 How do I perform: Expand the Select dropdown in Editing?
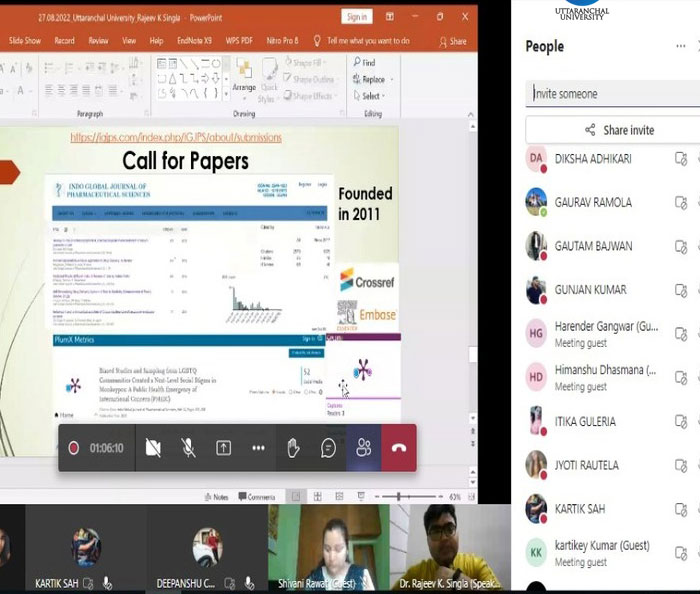368,96
